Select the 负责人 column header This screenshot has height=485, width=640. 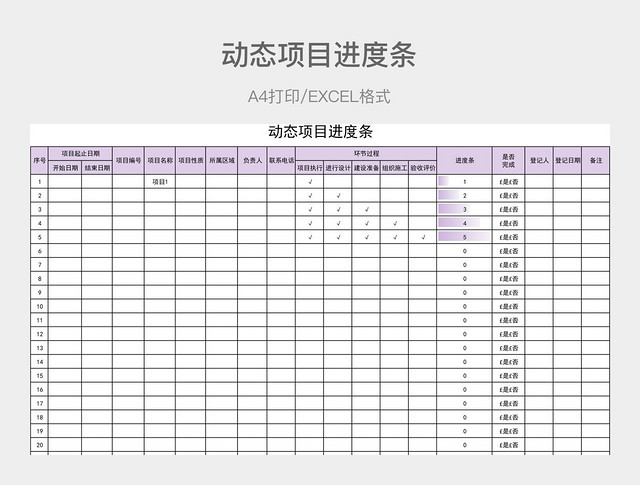pos(252,160)
